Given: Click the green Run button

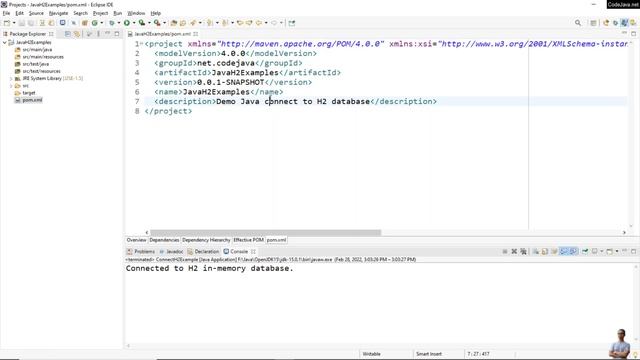Looking at the screenshot, I should 127,23.
